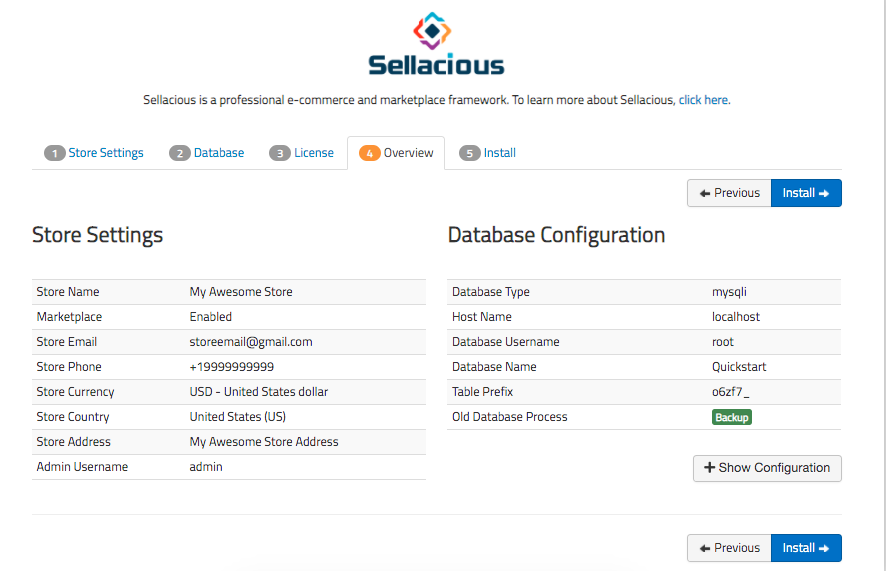Click step badge number 5
Screen dimensions: 886x571
tap(470, 153)
